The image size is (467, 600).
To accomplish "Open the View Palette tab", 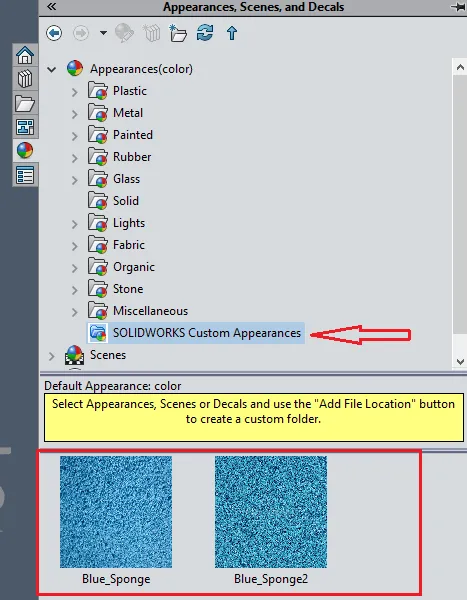I will point(25,127).
